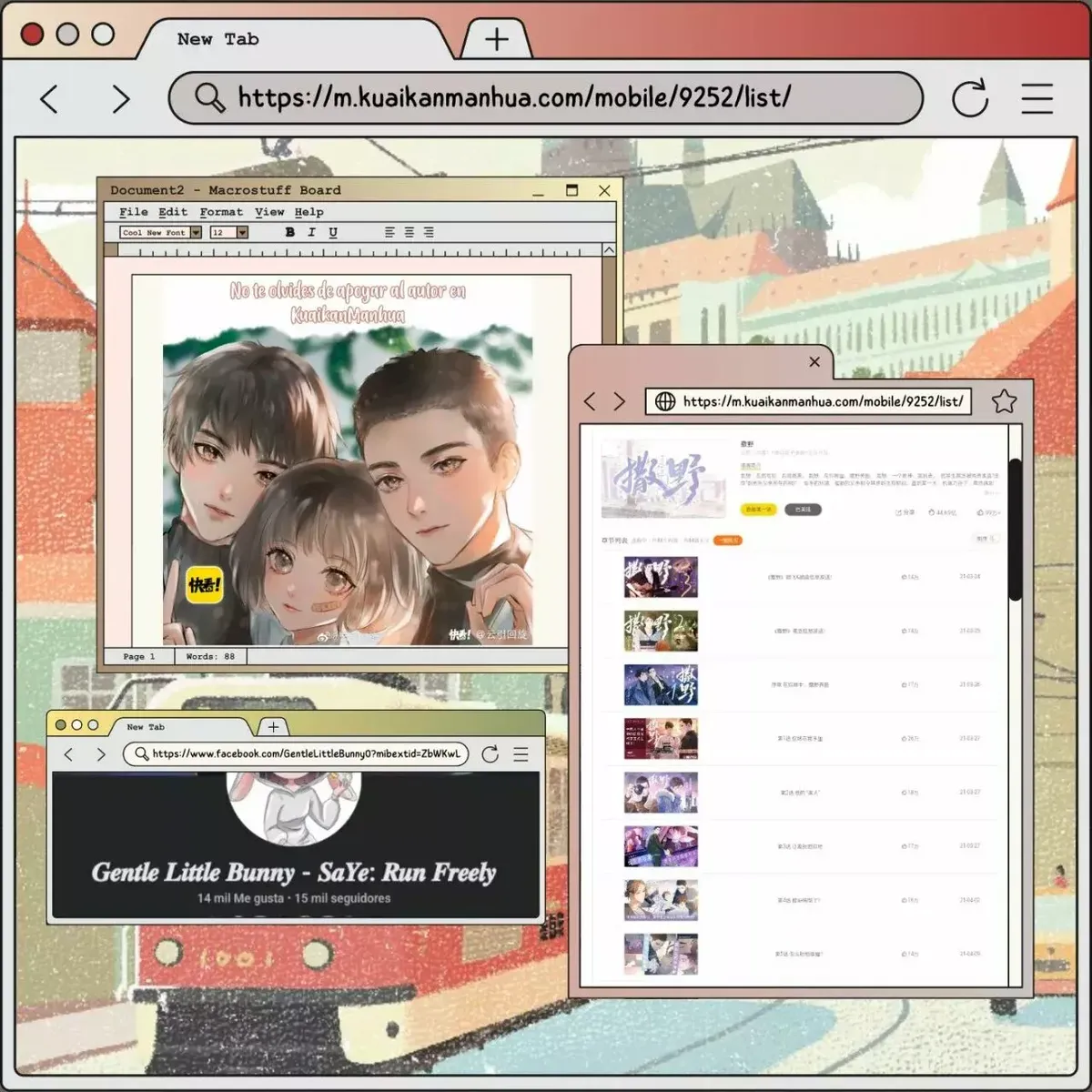Click the document scrollbar up arrow
The image size is (1092, 1092).
click(x=609, y=249)
